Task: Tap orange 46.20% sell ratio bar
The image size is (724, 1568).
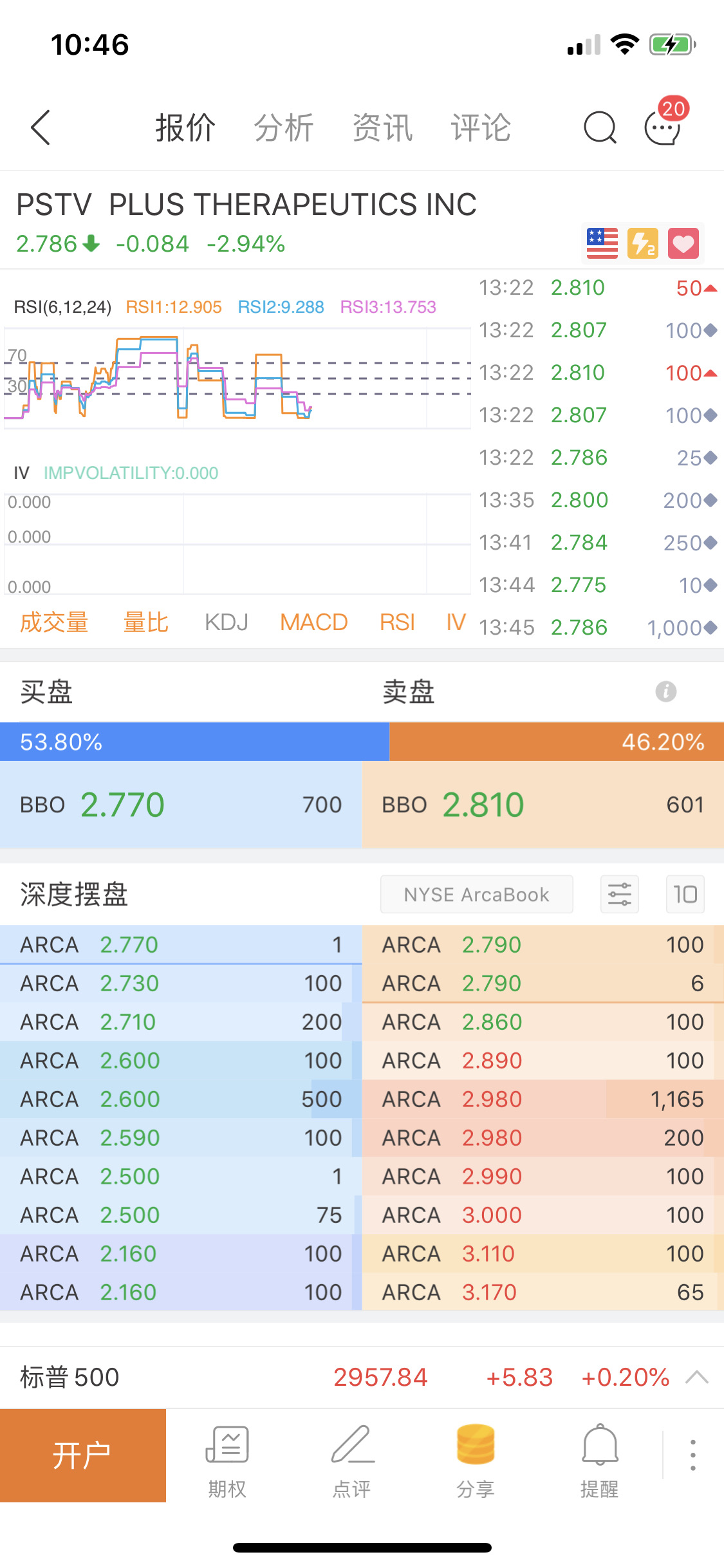Action: 557,742
